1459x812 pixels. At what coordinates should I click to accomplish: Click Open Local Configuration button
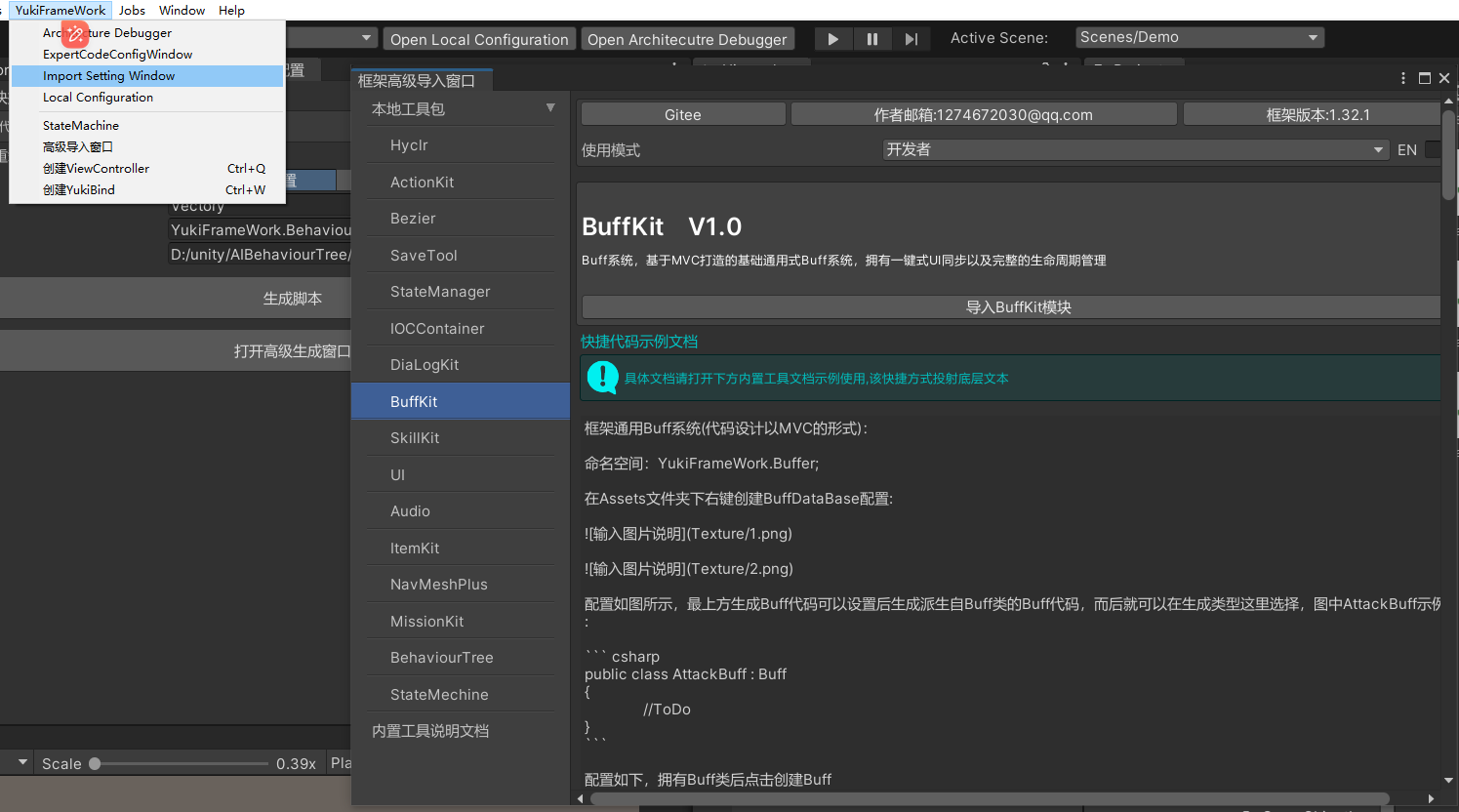(x=479, y=39)
